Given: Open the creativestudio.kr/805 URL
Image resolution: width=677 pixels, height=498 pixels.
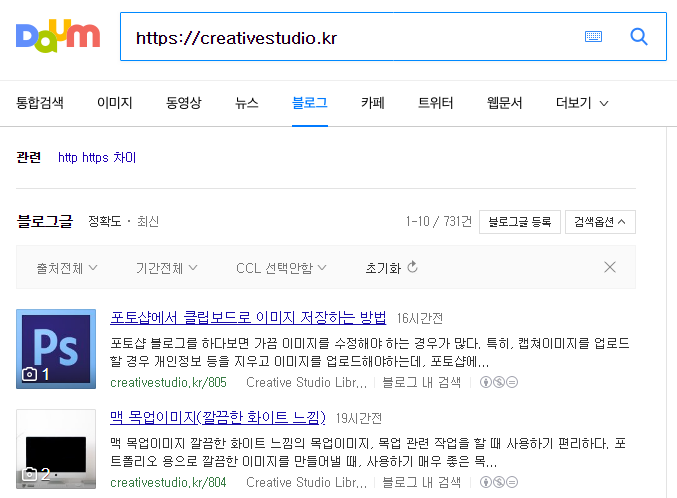Looking at the screenshot, I should click(168, 382).
